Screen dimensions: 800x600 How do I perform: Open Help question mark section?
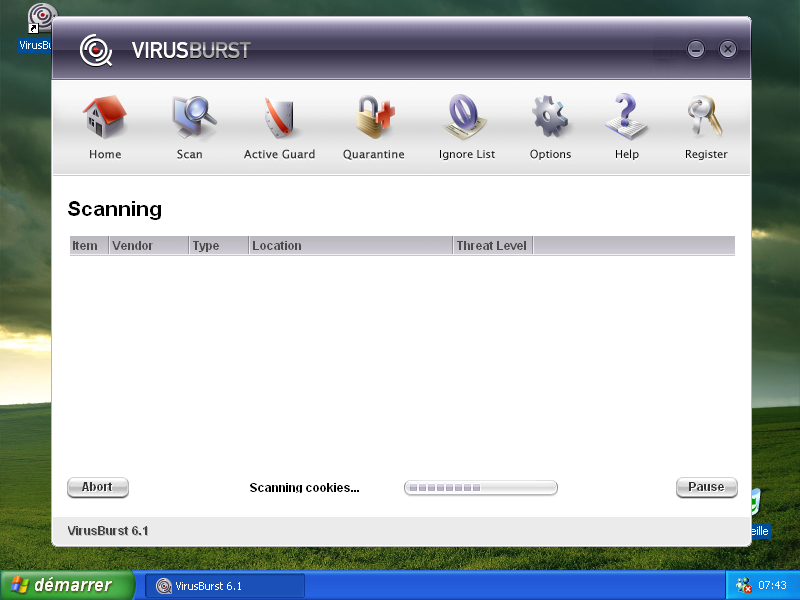coord(627,128)
